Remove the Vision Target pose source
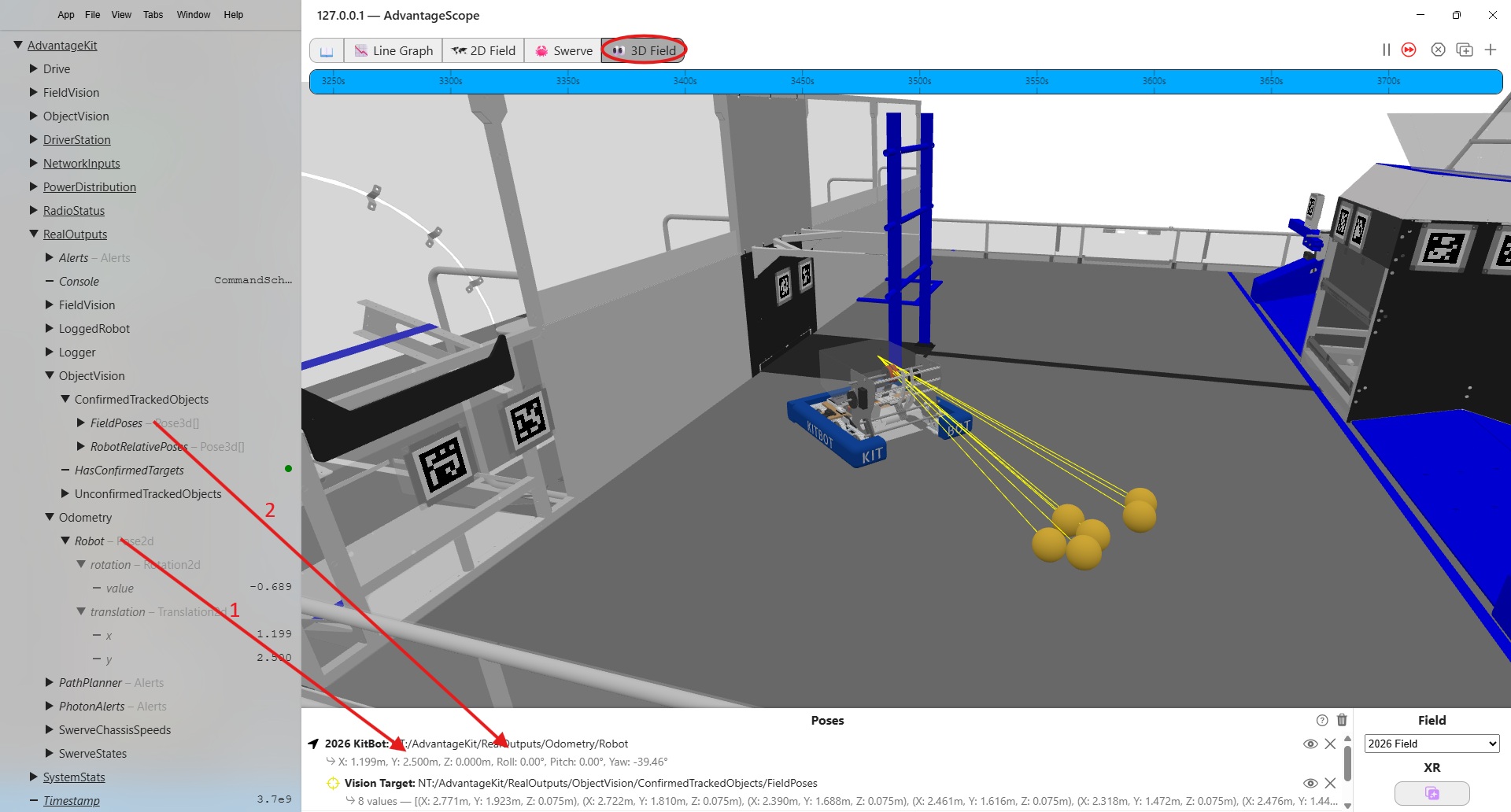 point(1330,783)
